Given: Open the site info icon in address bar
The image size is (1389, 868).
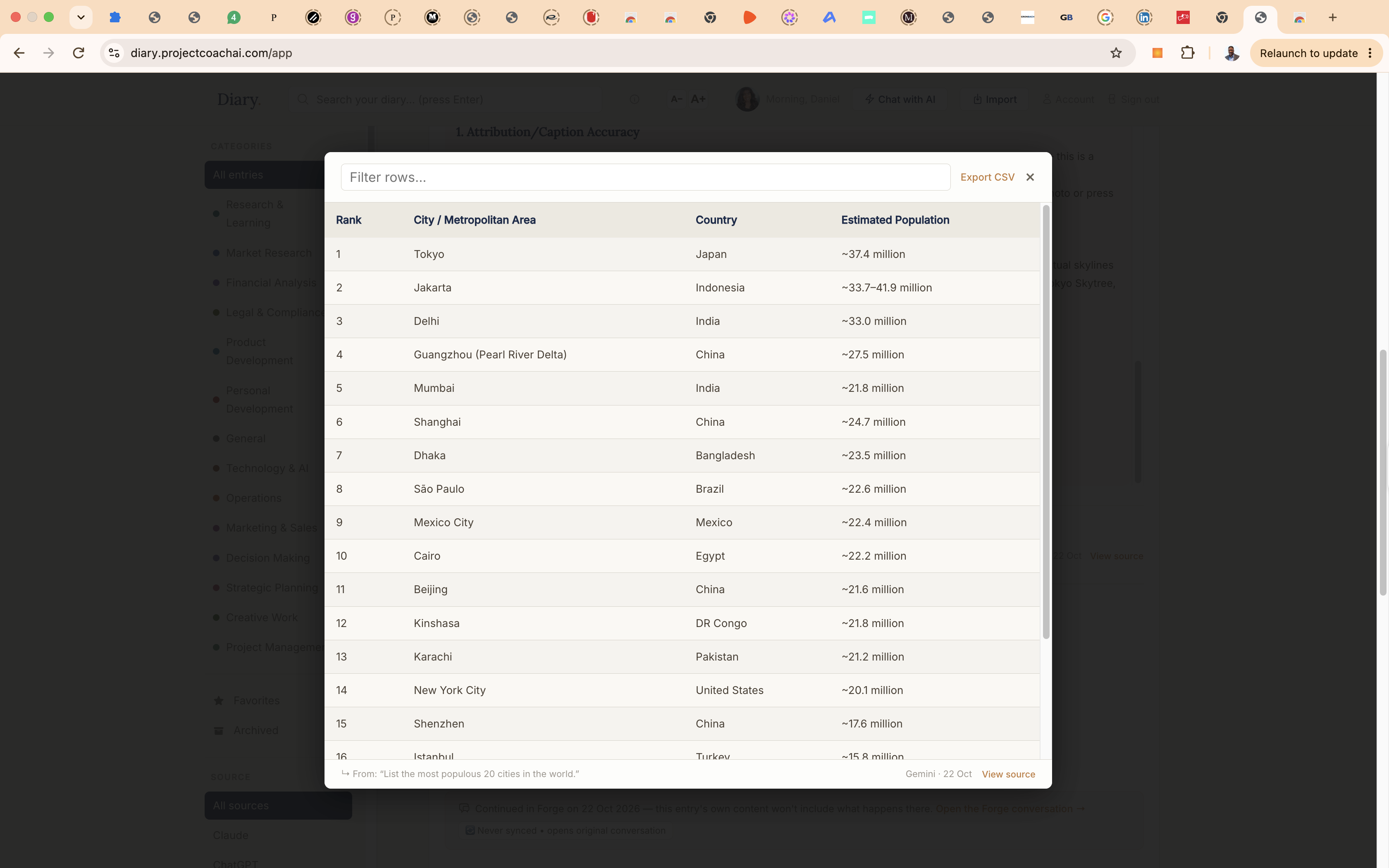Looking at the screenshot, I should pos(114,53).
